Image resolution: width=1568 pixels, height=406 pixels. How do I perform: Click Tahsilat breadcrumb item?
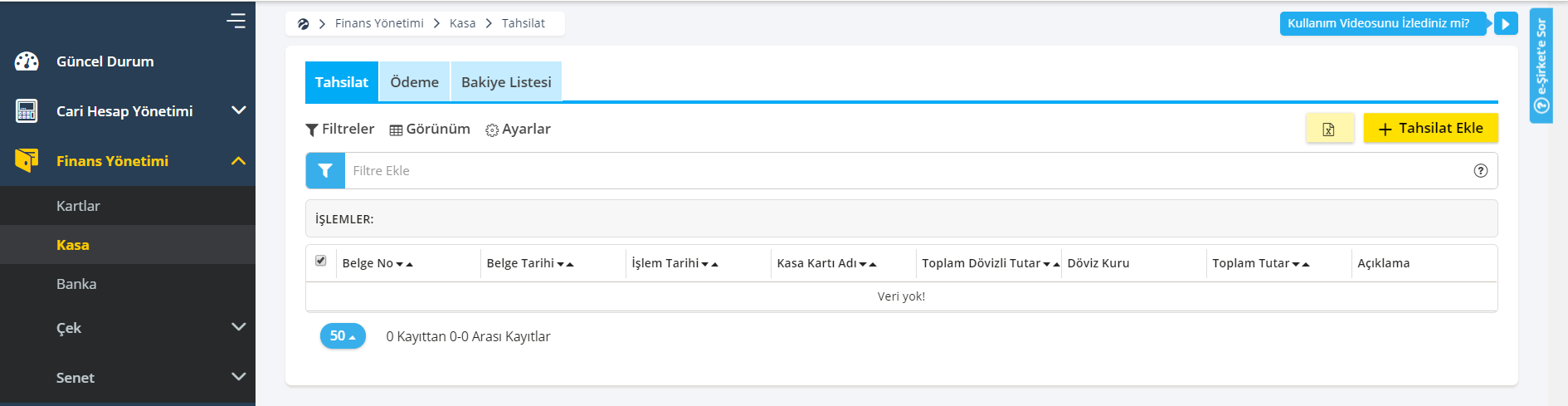pyautogui.click(x=523, y=23)
